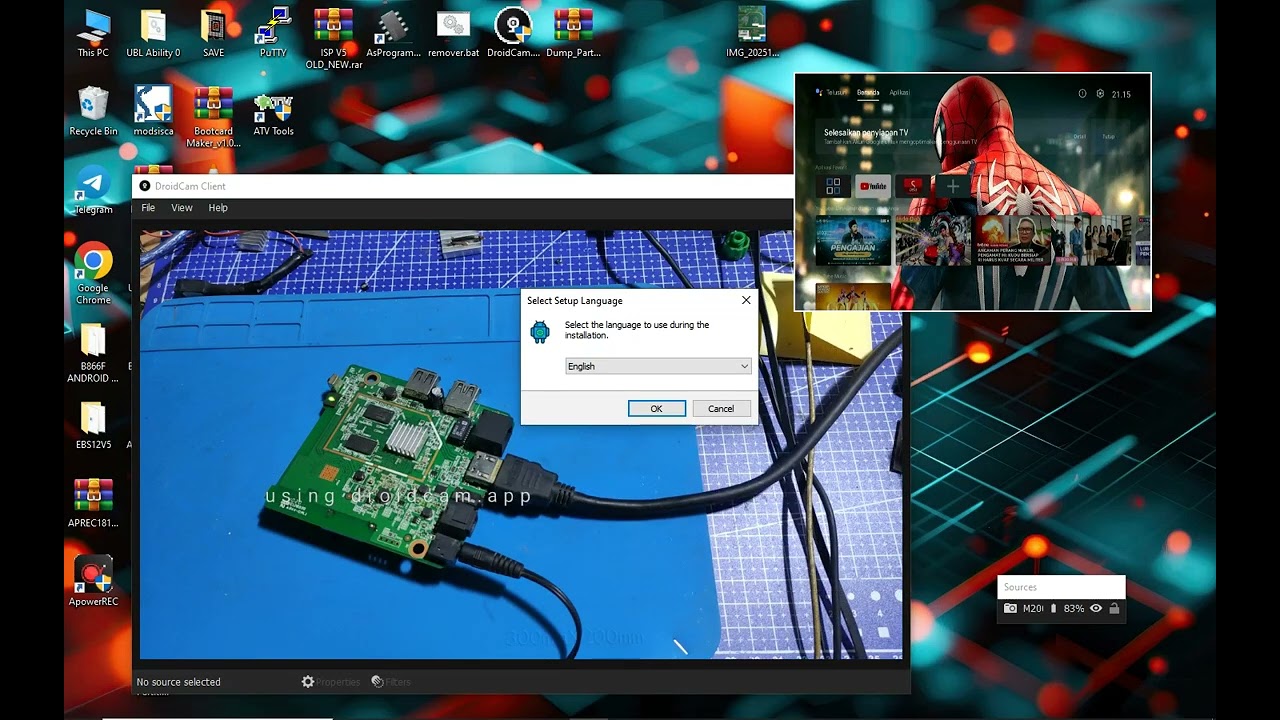
Task: Open ISP V5 OLD_NEW.rar archive
Action: point(334,39)
